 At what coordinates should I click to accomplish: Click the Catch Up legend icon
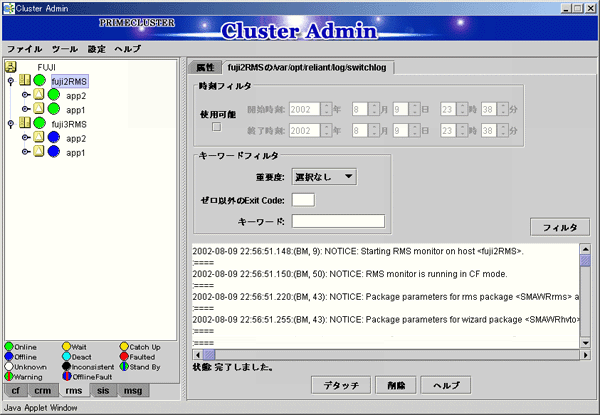click(124, 347)
